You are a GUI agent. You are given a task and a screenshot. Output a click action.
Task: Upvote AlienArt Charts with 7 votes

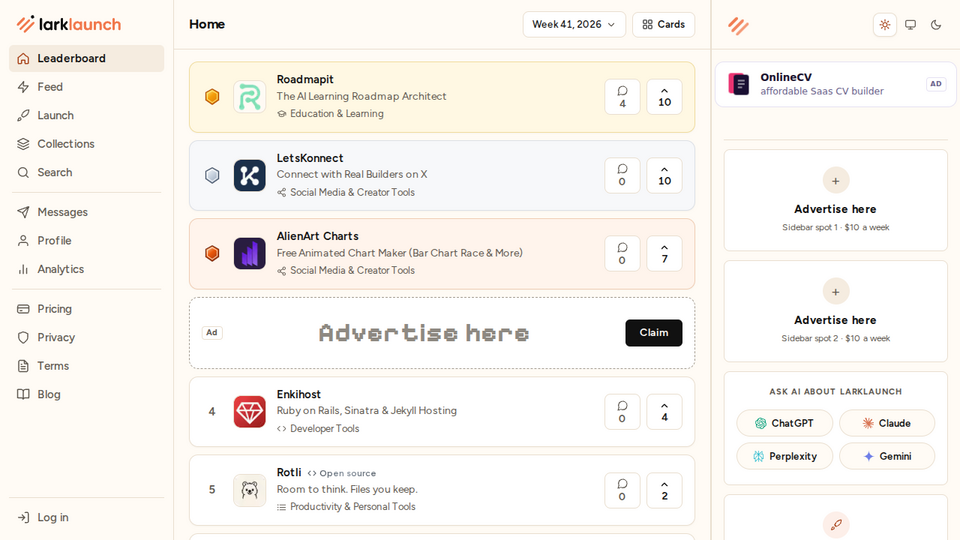click(x=664, y=253)
